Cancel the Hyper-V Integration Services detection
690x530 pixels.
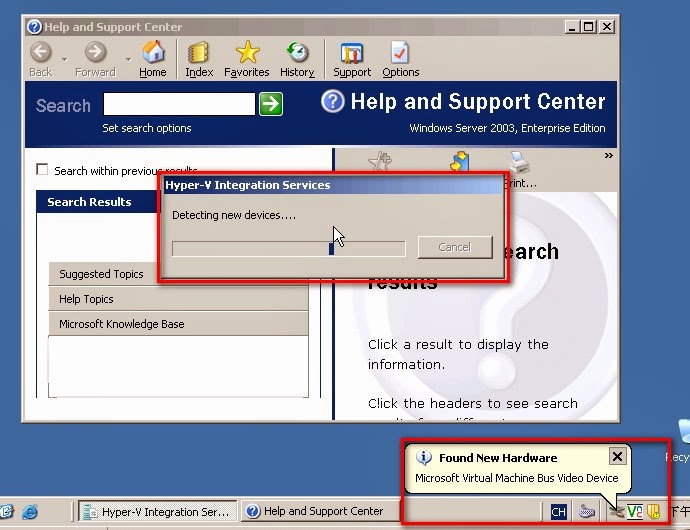[455, 247]
